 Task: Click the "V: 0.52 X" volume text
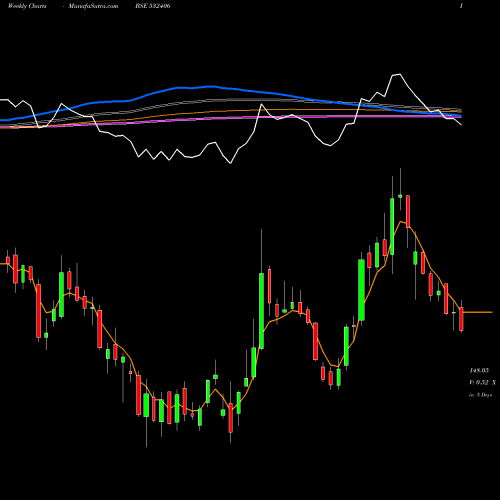[x=482, y=382]
